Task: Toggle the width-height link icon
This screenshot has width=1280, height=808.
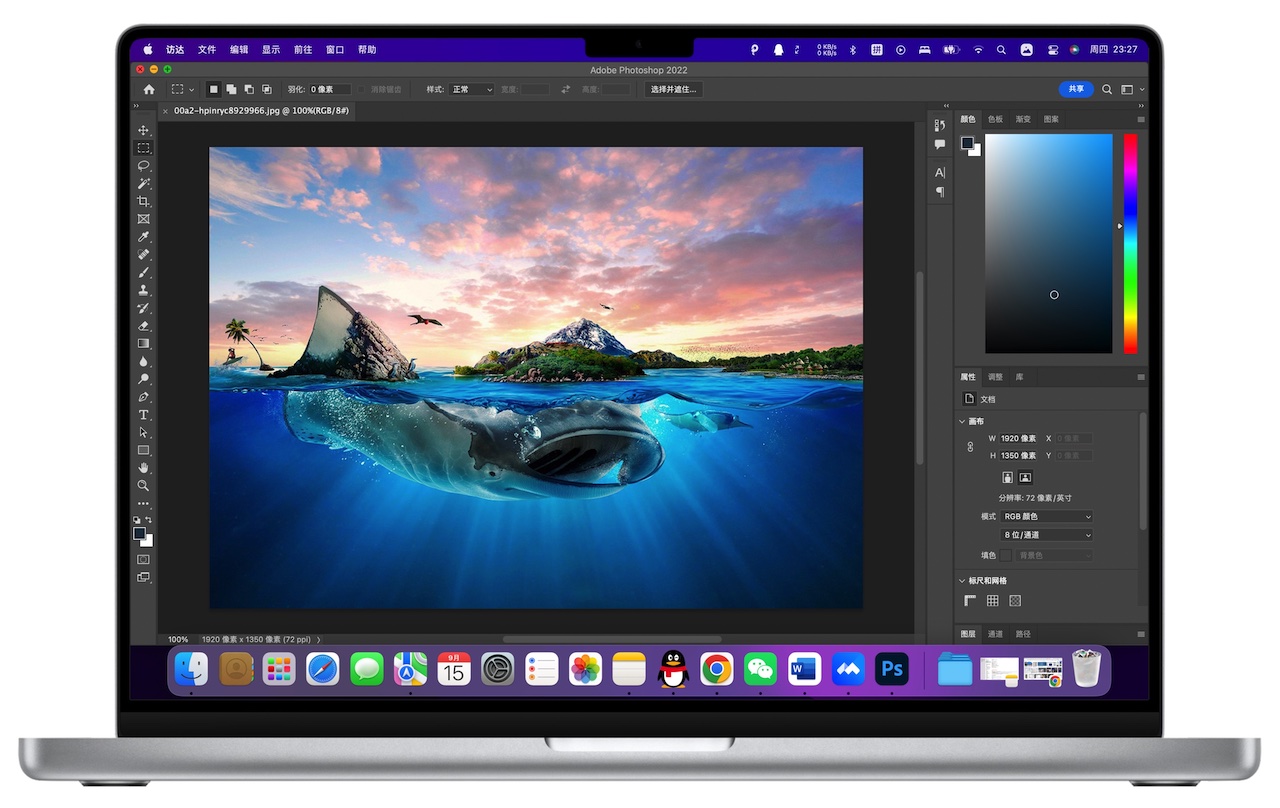Action: [970, 447]
